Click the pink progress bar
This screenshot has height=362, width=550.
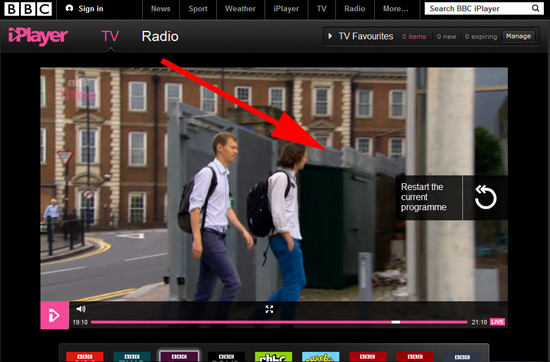pos(279,322)
